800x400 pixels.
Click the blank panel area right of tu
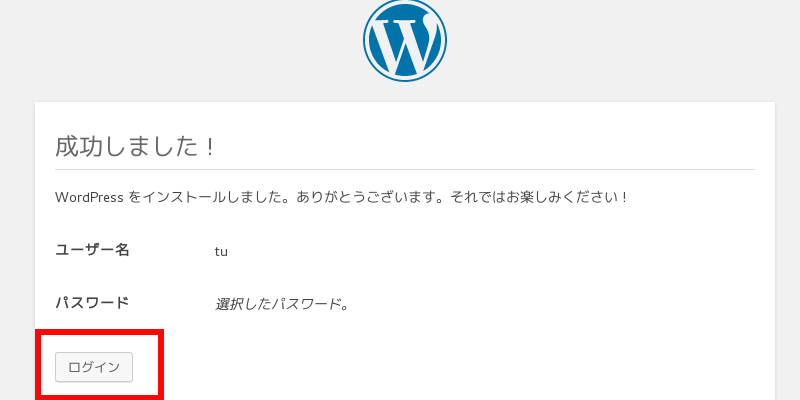(500, 251)
